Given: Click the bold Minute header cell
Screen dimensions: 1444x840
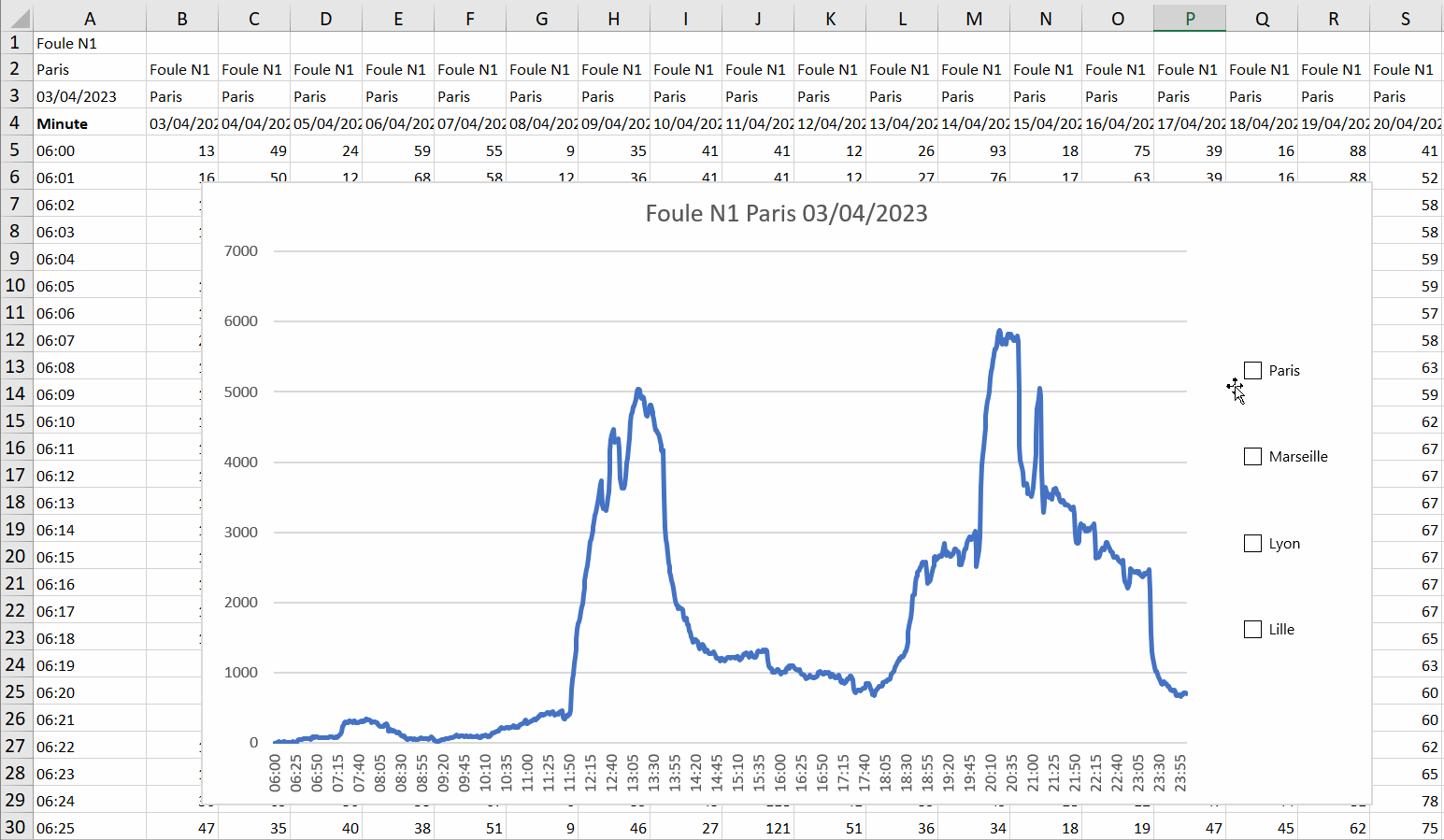Looking at the screenshot, I should [x=90, y=123].
